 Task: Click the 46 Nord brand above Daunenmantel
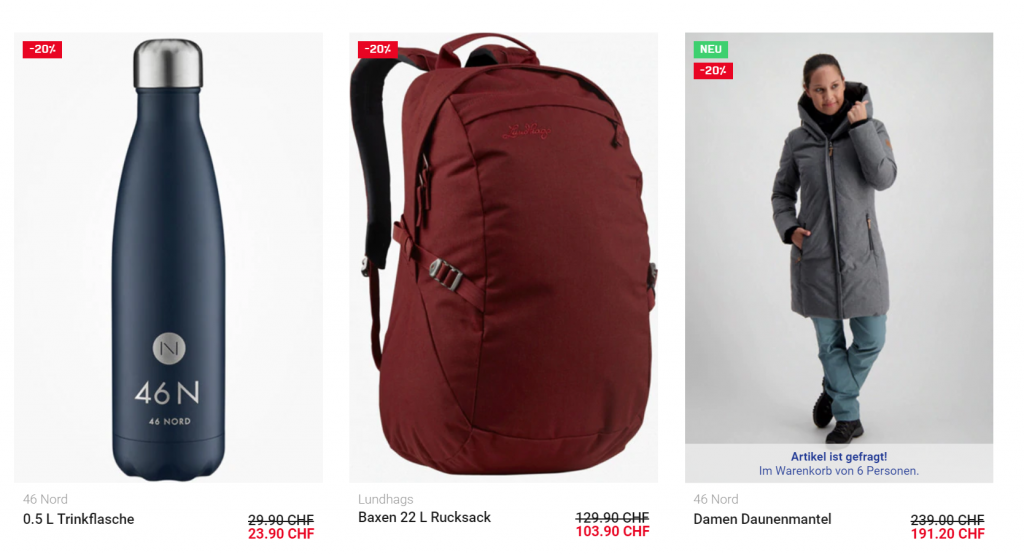tap(716, 499)
